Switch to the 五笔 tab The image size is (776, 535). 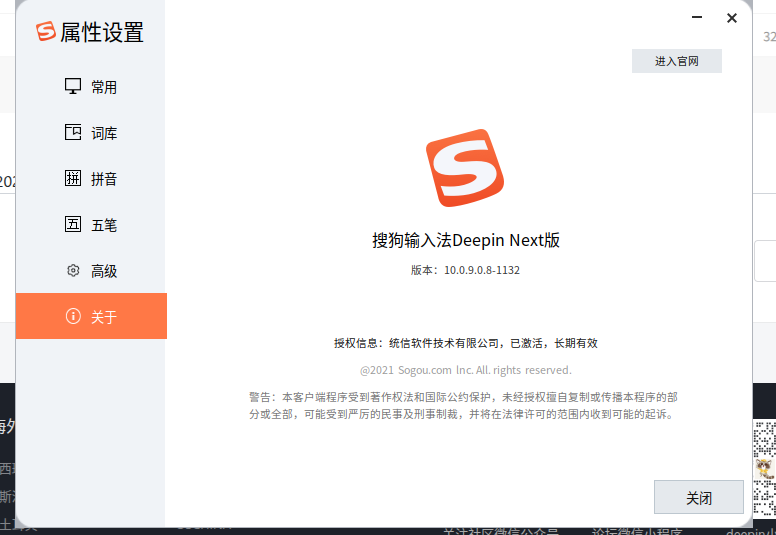click(91, 225)
